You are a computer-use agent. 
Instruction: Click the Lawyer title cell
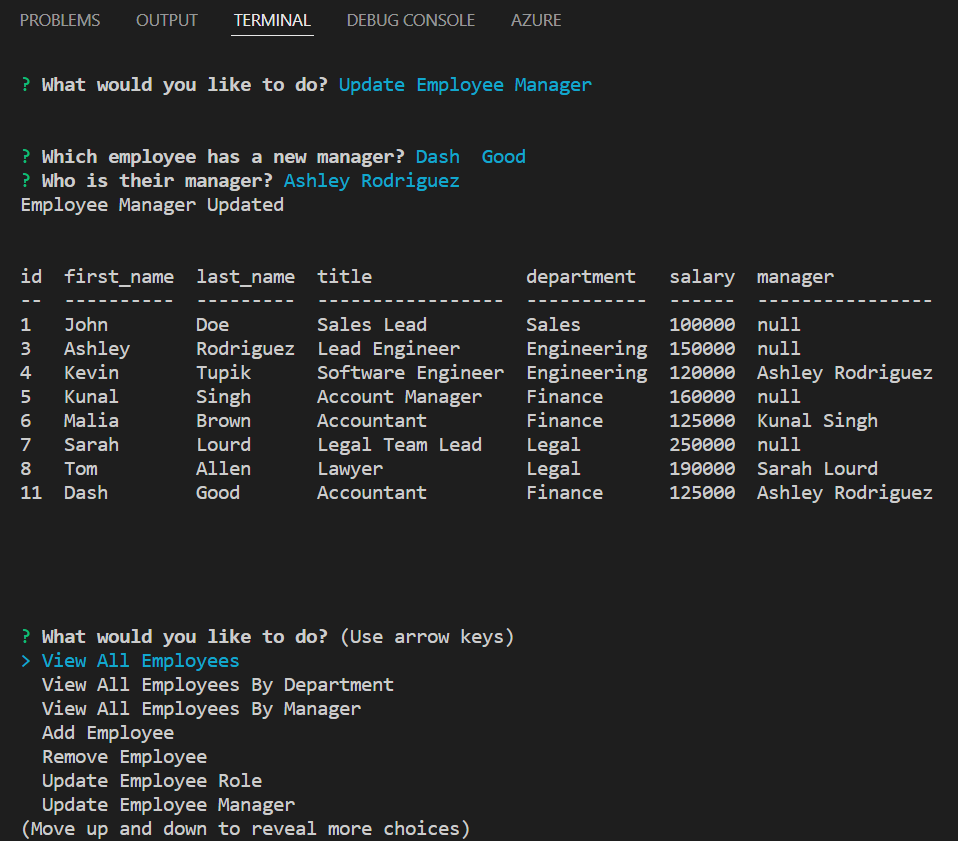(x=350, y=468)
